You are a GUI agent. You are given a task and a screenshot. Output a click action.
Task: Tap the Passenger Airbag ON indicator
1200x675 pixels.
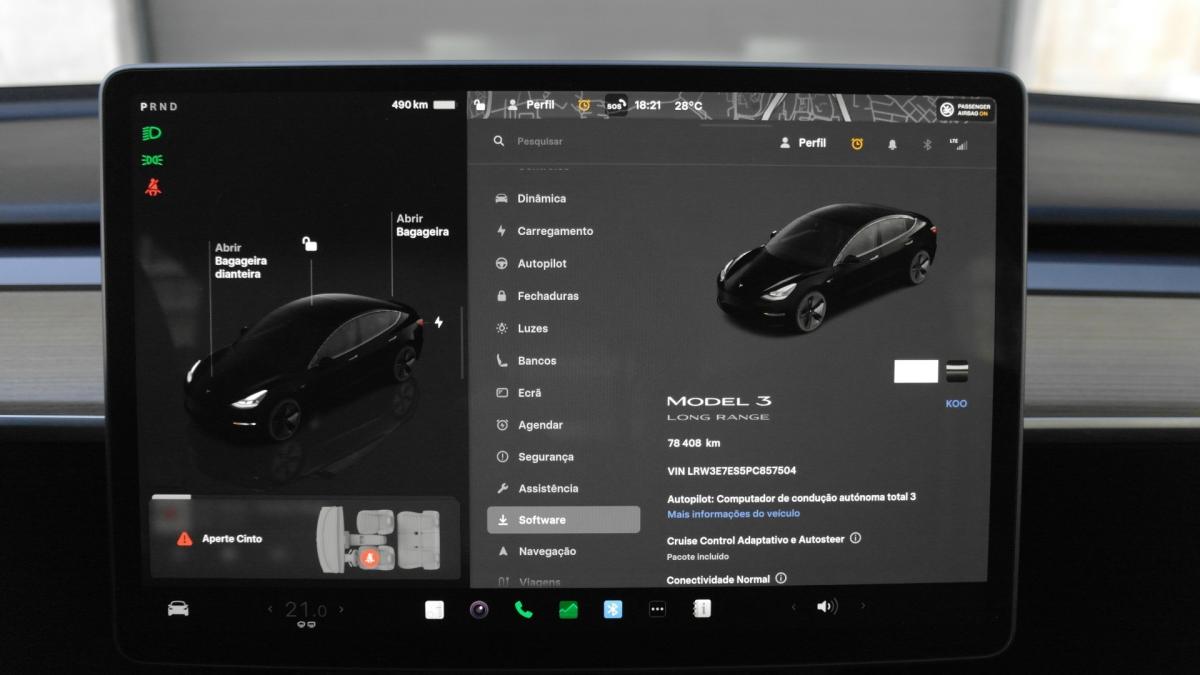(965, 110)
